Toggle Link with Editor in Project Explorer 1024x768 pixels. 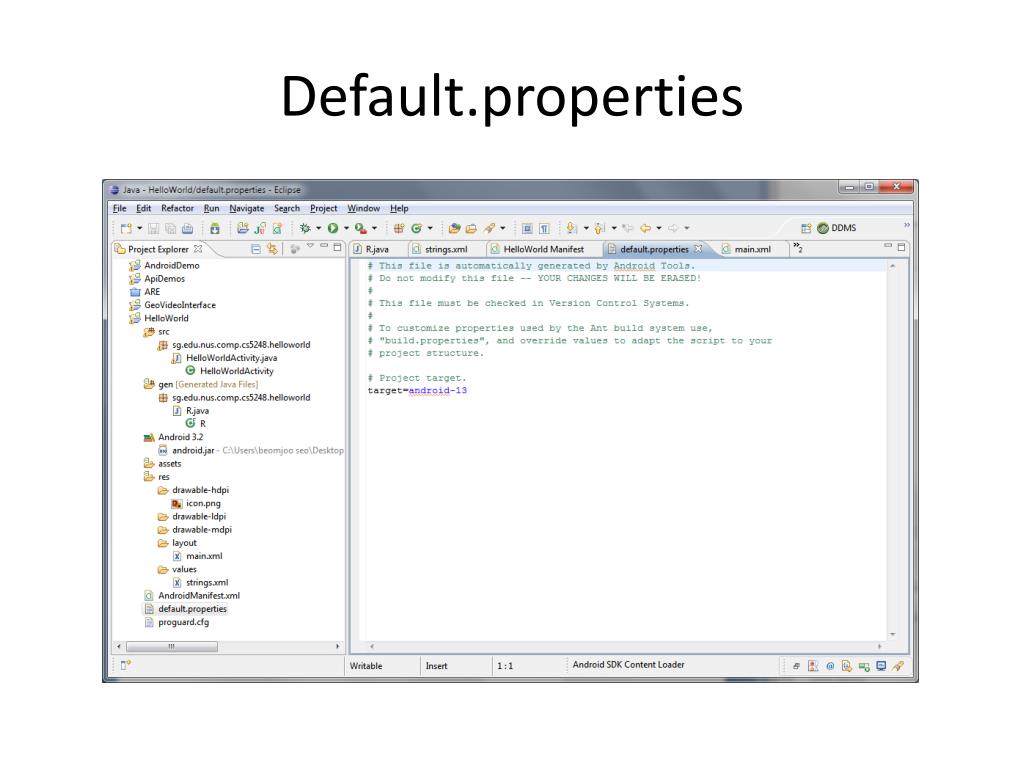click(x=272, y=249)
